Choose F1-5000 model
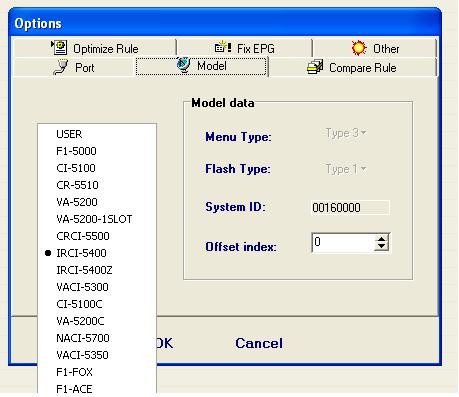The height and width of the screenshot is (397, 459). coord(97,151)
